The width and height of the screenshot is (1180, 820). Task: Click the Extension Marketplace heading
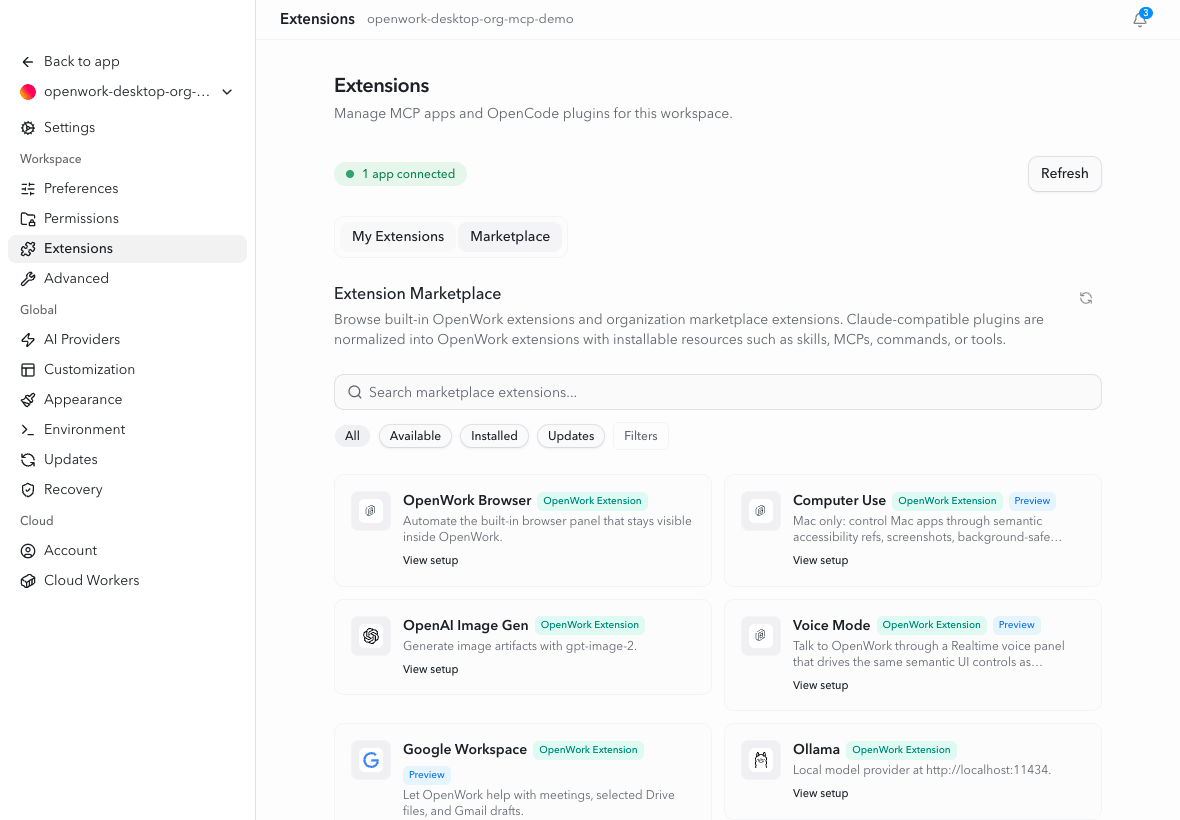(418, 294)
